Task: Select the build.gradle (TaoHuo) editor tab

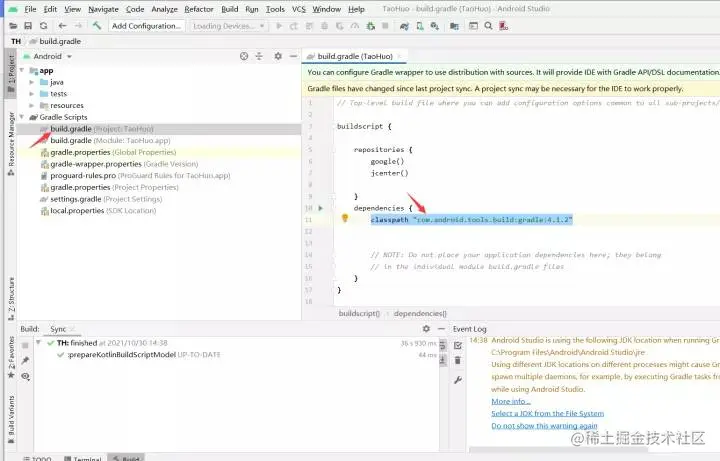Action: 354,56
